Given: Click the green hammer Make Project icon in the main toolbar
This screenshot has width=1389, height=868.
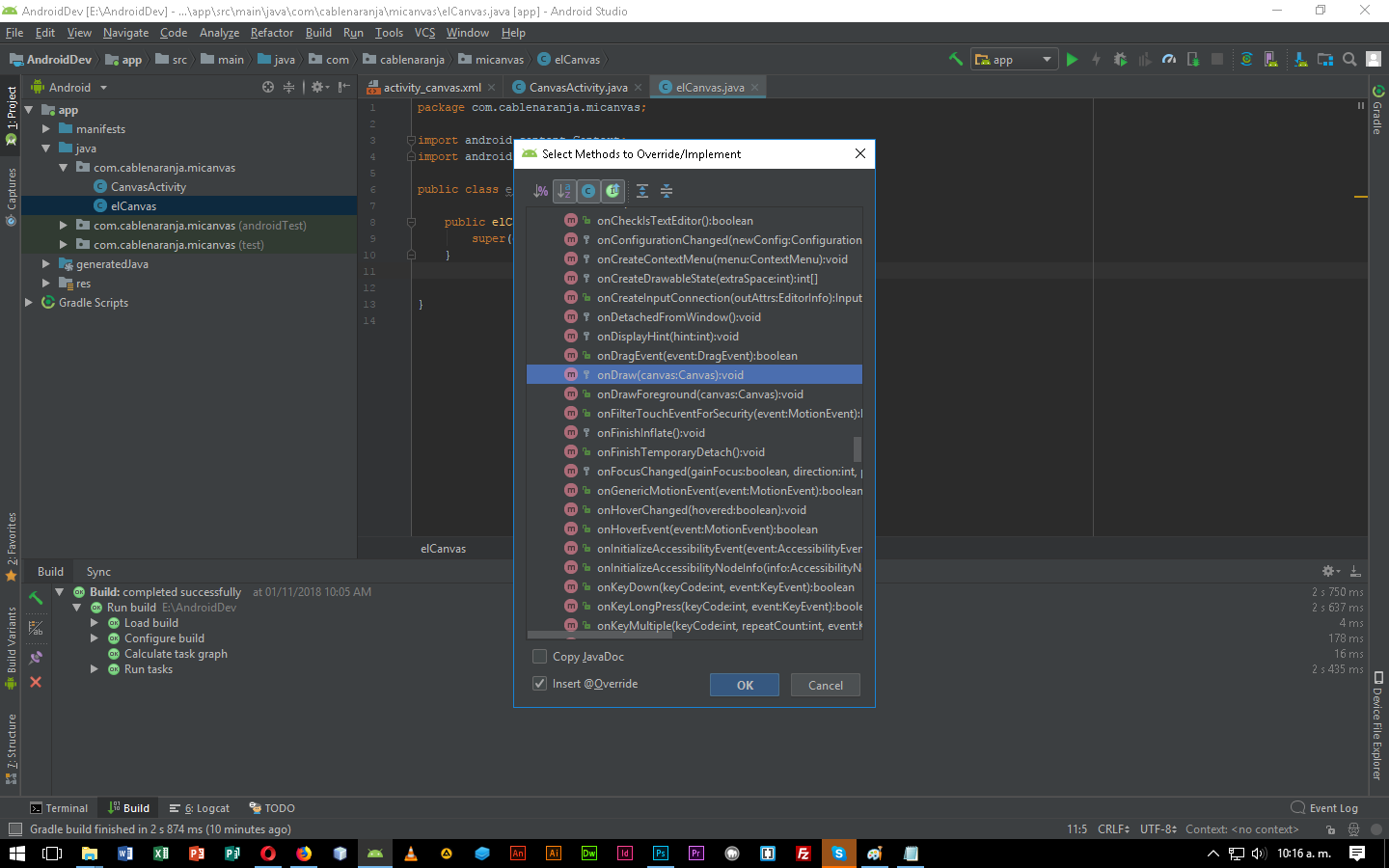Looking at the screenshot, I should pyautogui.click(x=955, y=59).
